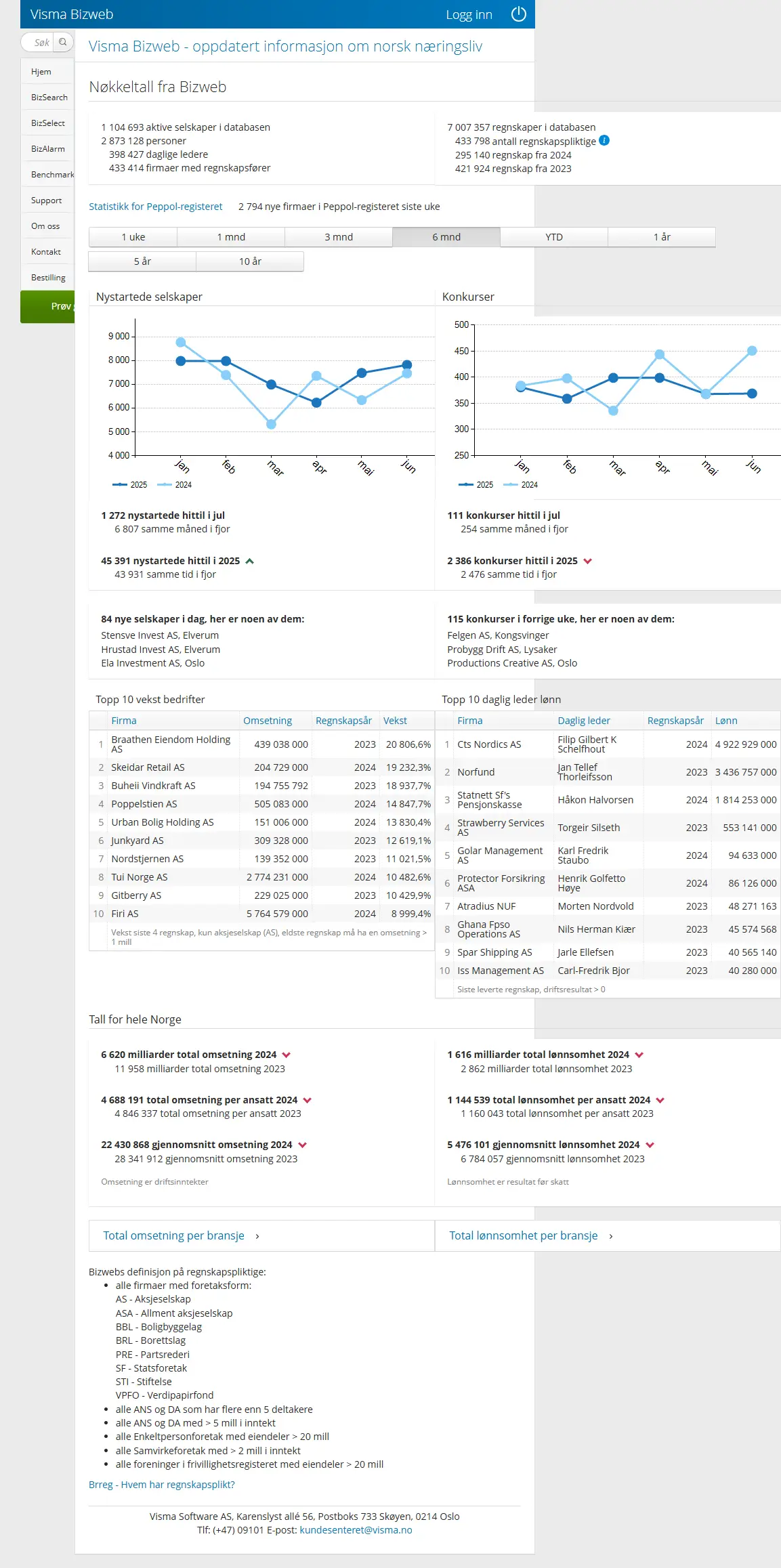
Task: Sort vekst table by Vekst column
Action: [x=395, y=721]
